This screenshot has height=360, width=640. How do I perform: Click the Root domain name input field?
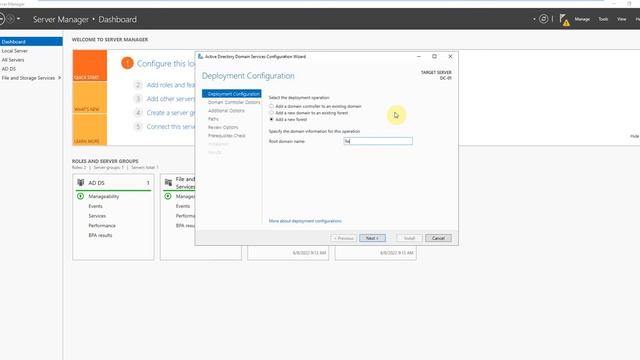[x=378, y=141]
